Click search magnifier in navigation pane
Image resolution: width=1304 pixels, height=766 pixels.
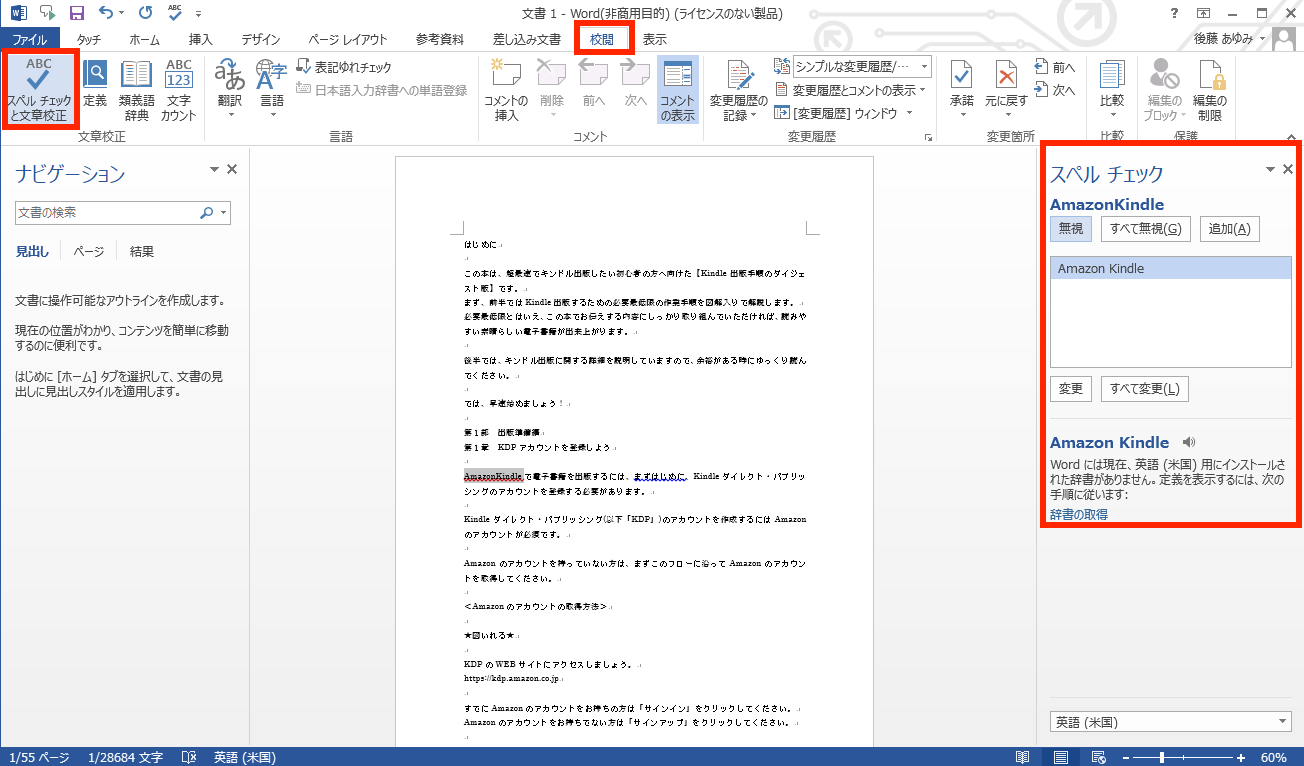(x=206, y=212)
